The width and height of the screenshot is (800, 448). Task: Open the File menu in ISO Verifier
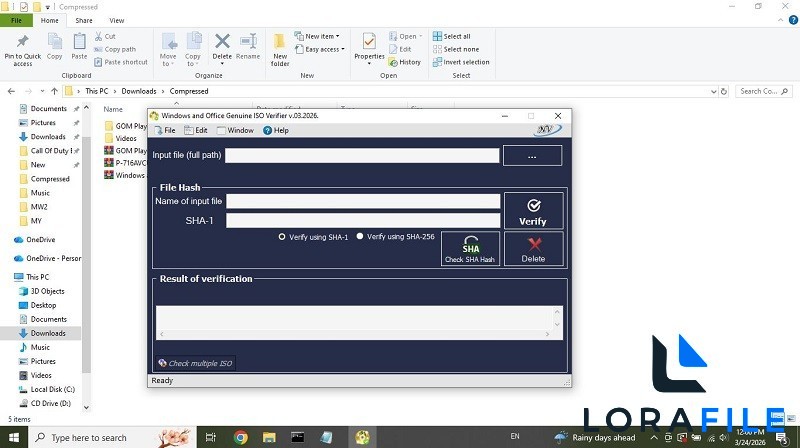tap(165, 131)
